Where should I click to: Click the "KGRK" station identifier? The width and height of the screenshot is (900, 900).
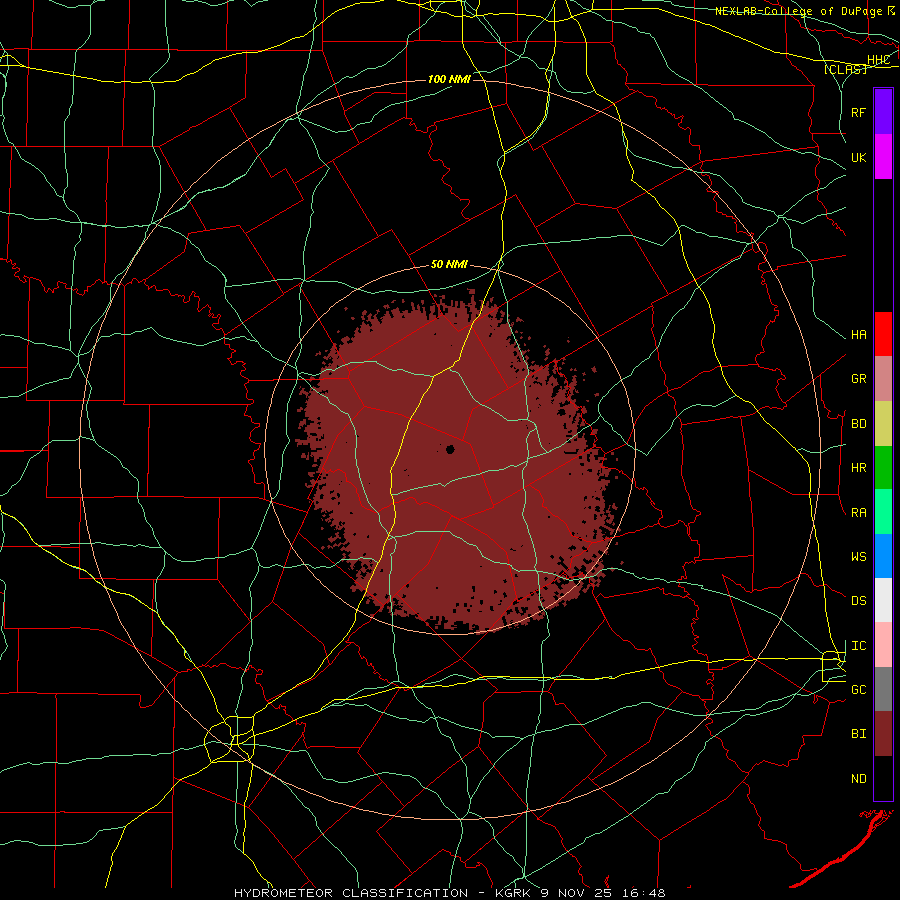[513, 893]
